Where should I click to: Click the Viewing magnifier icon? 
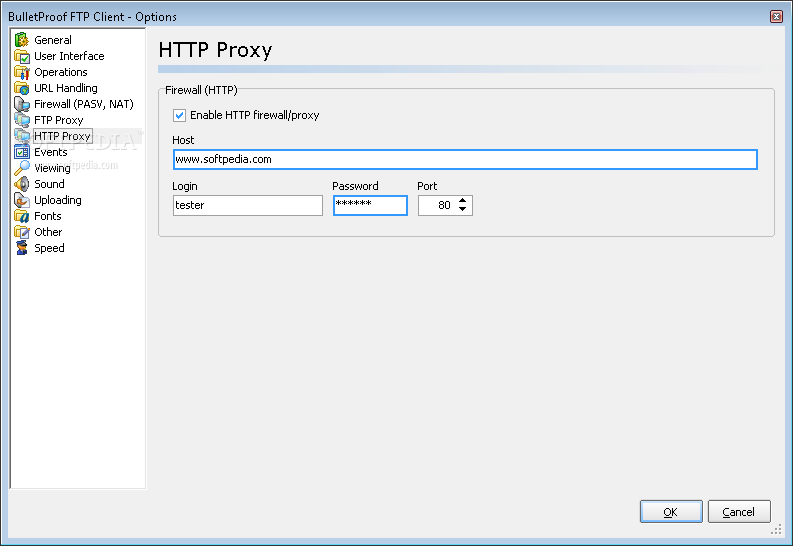coord(22,168)
